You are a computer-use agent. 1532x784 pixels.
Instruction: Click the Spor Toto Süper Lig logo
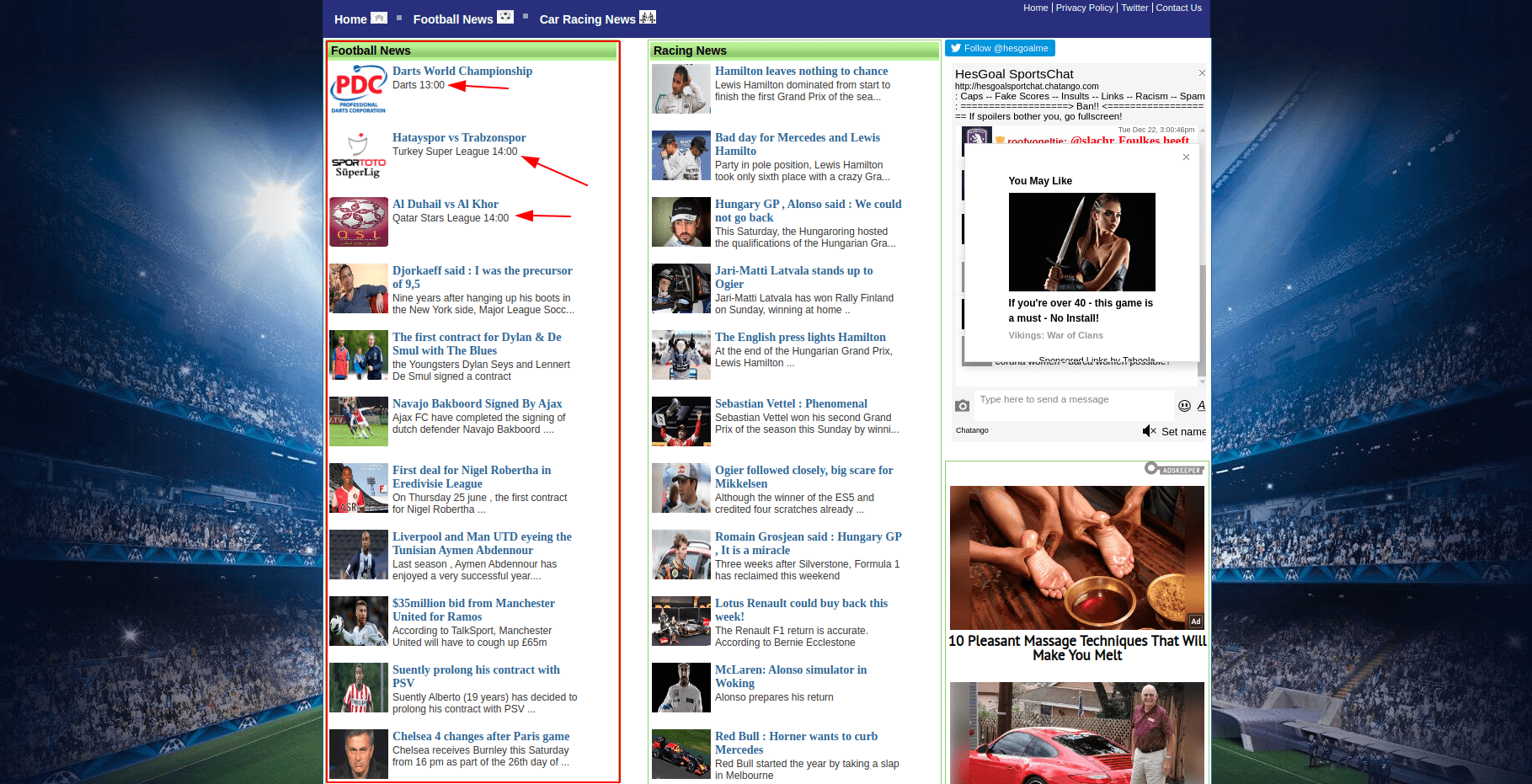point(359,156)
